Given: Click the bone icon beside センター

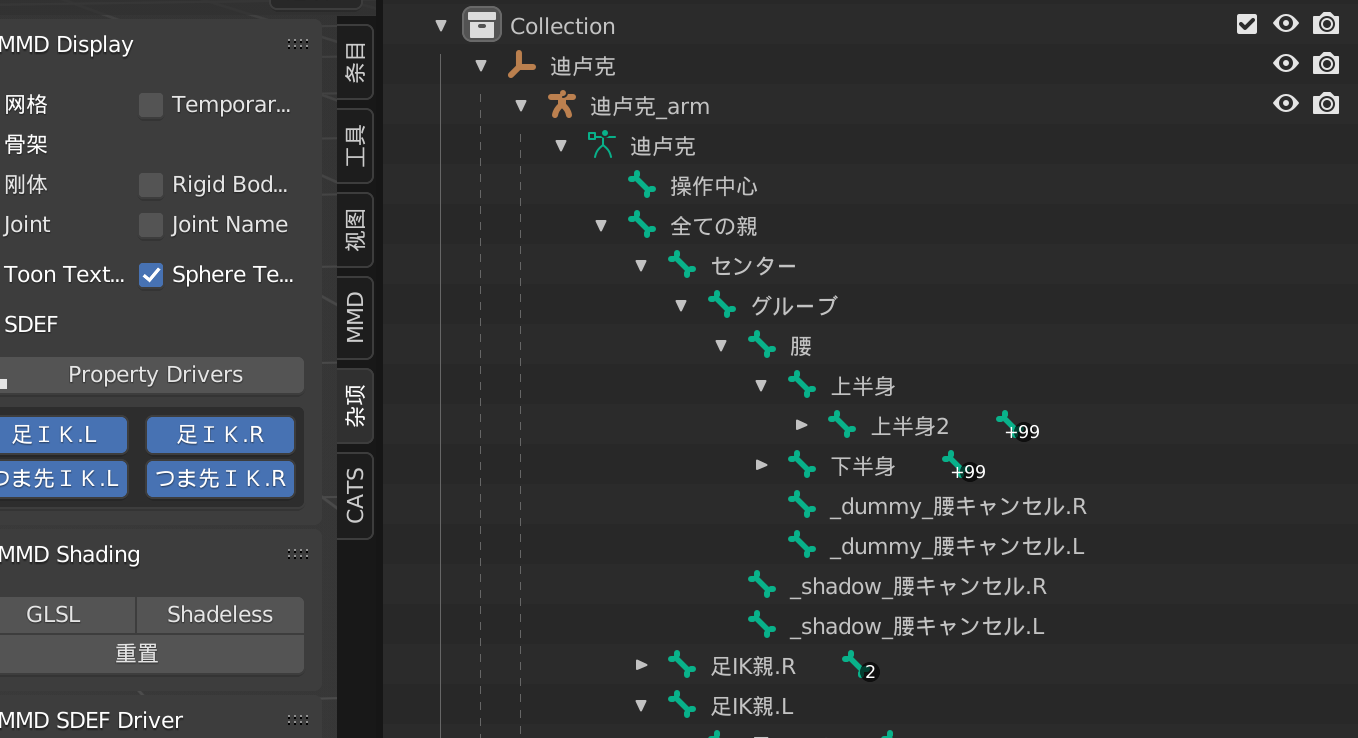Looking at the screenshot, I should click(x=681, y=265).
